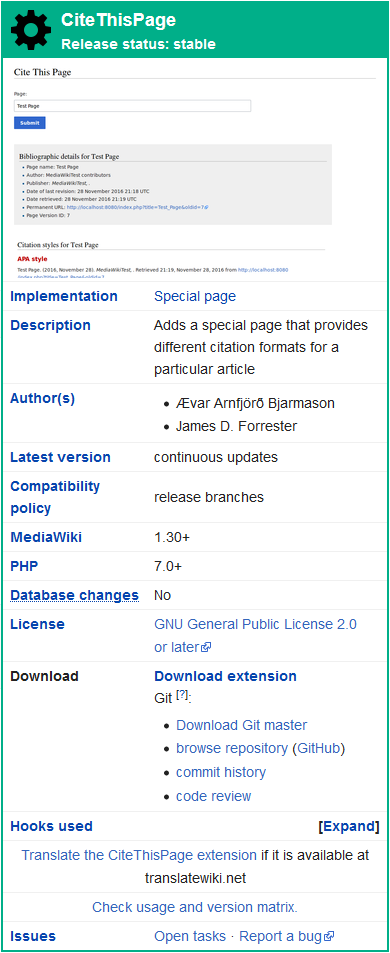
Task: Open the Latest version label link
Action: (x=60, y=457)
